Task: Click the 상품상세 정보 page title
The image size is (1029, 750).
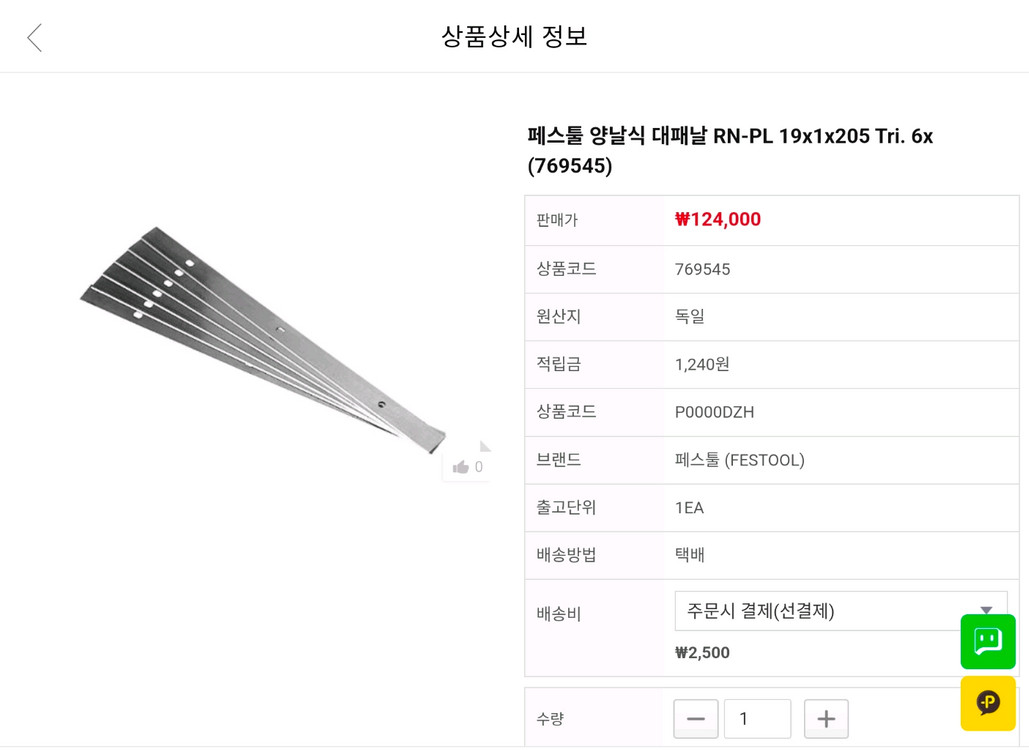Action: (x=514, y=36)
